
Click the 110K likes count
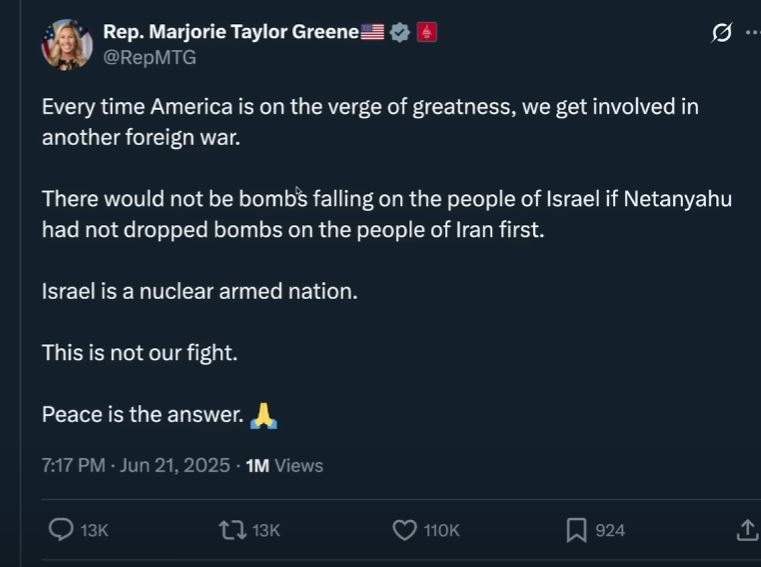point(441,531)
